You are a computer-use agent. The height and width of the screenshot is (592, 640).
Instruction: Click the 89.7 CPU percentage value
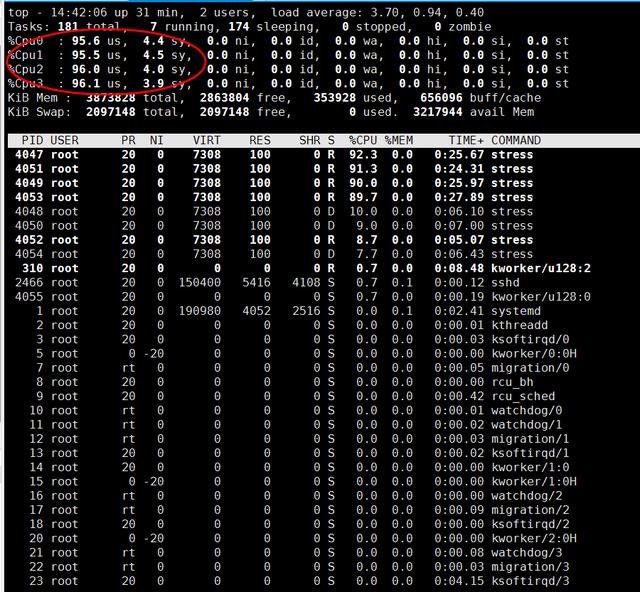click(x=363, y=197)
